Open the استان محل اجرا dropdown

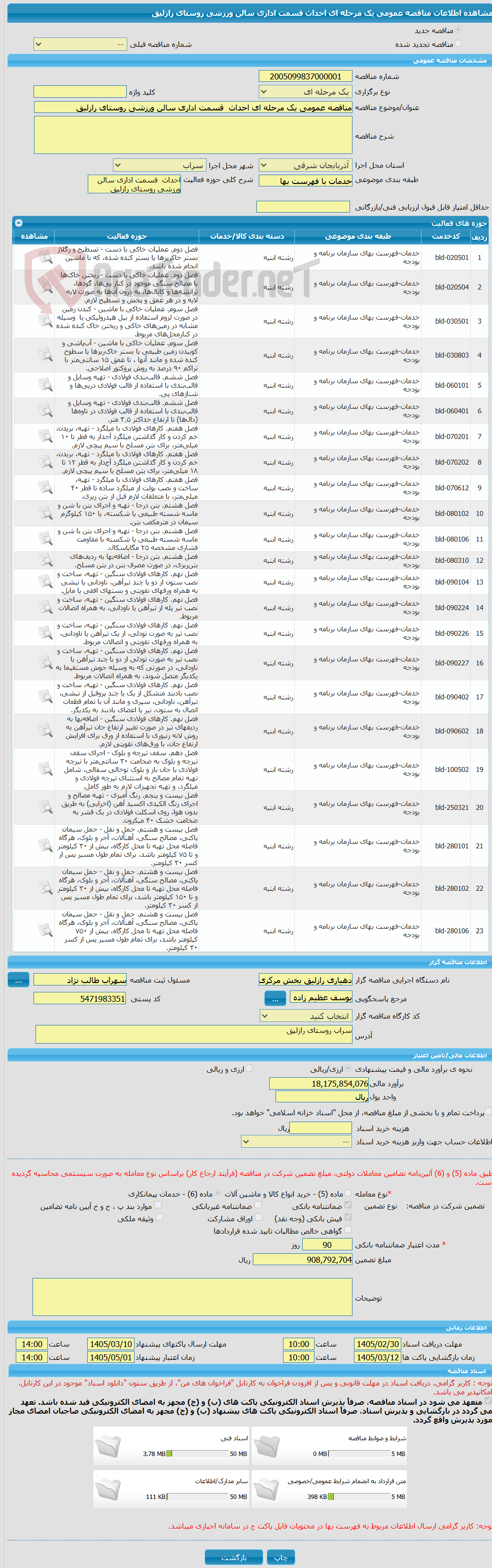[x=305, y=166]
